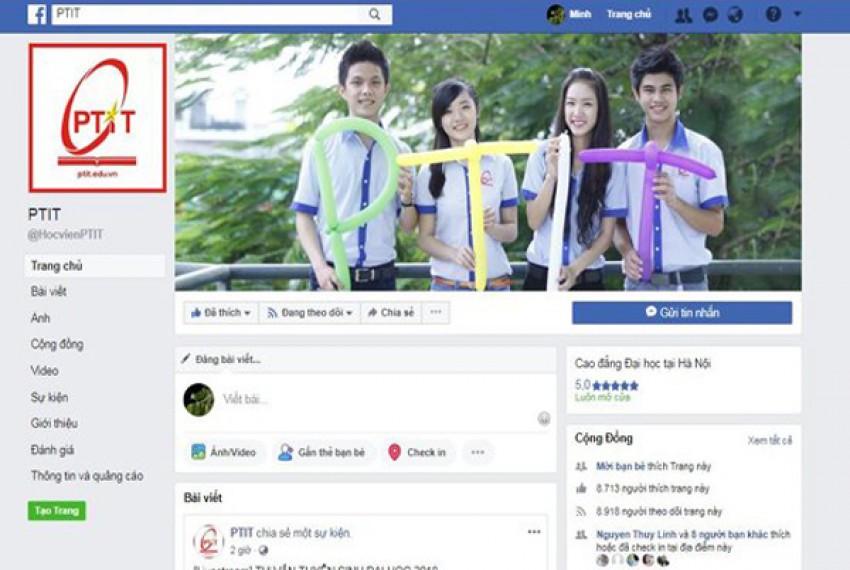Open friend requests icon in top bar
This screenshot has width=850, height=570.
click(683, 14)
